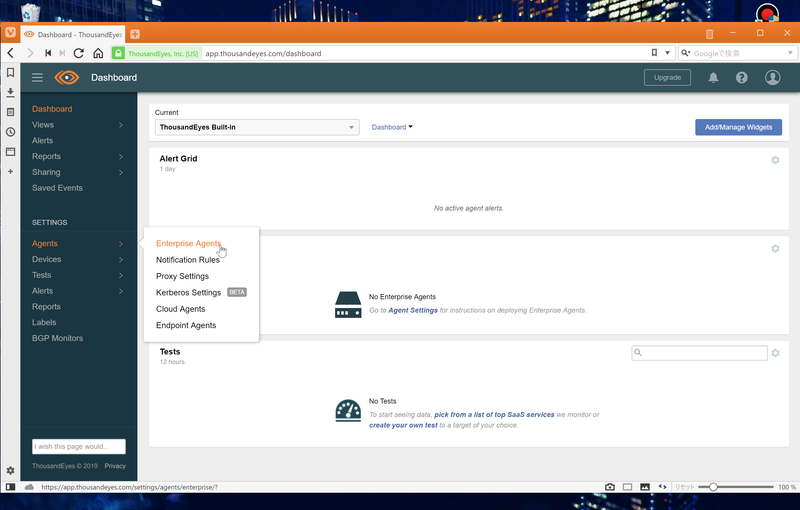Select Enterprise Agents from the flyout menu
This screenshot has height=510, width=800.
pos(188,243)
